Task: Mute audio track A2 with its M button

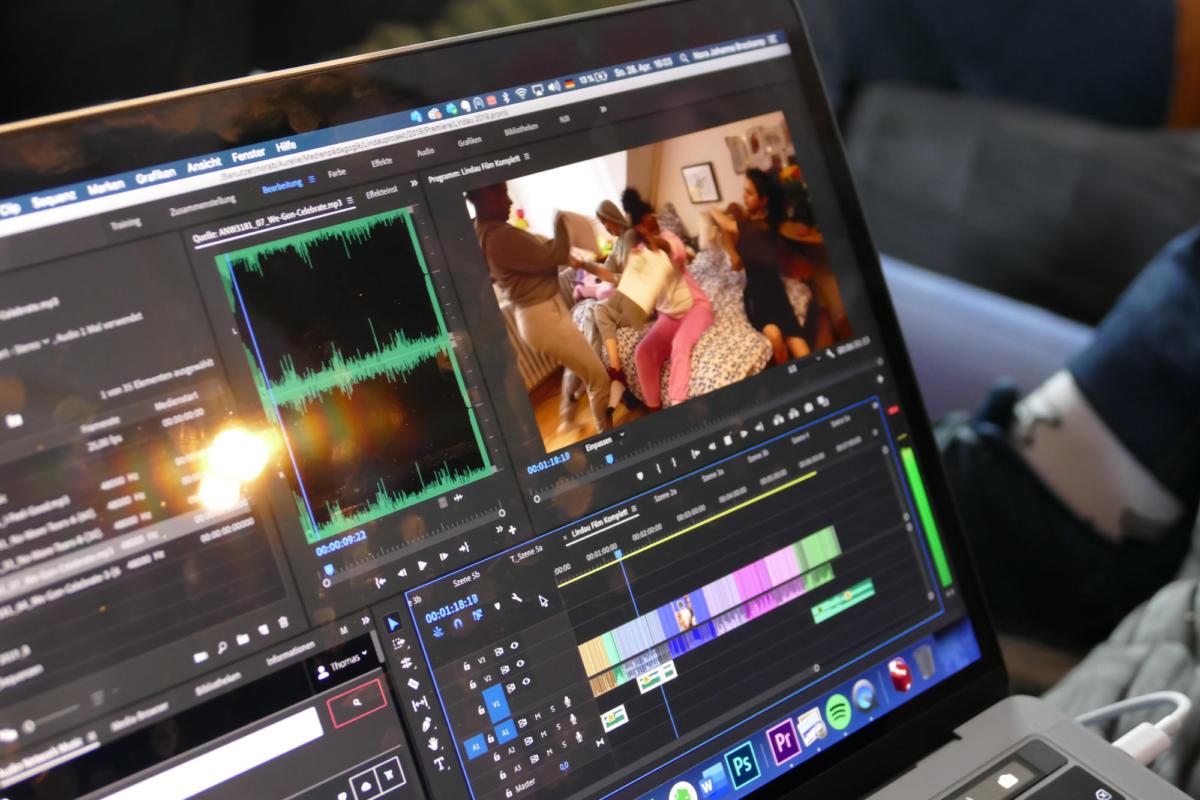Action: 544,734
